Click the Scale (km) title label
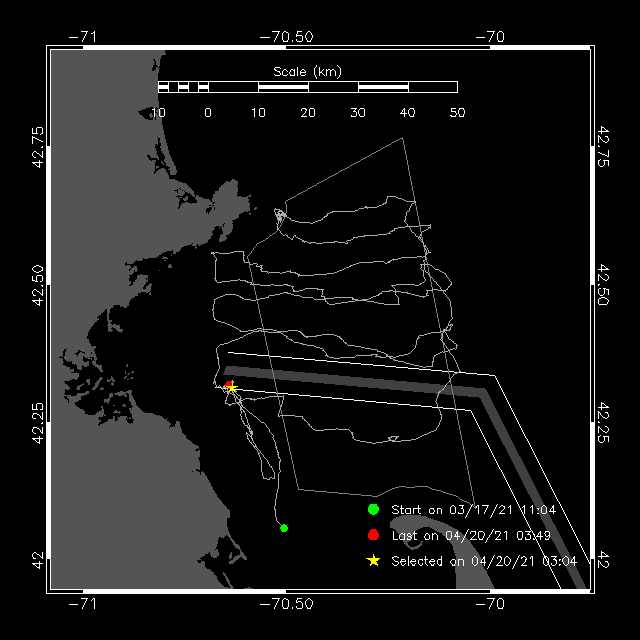The image size is (640, 640). click(x=307, y=72)
